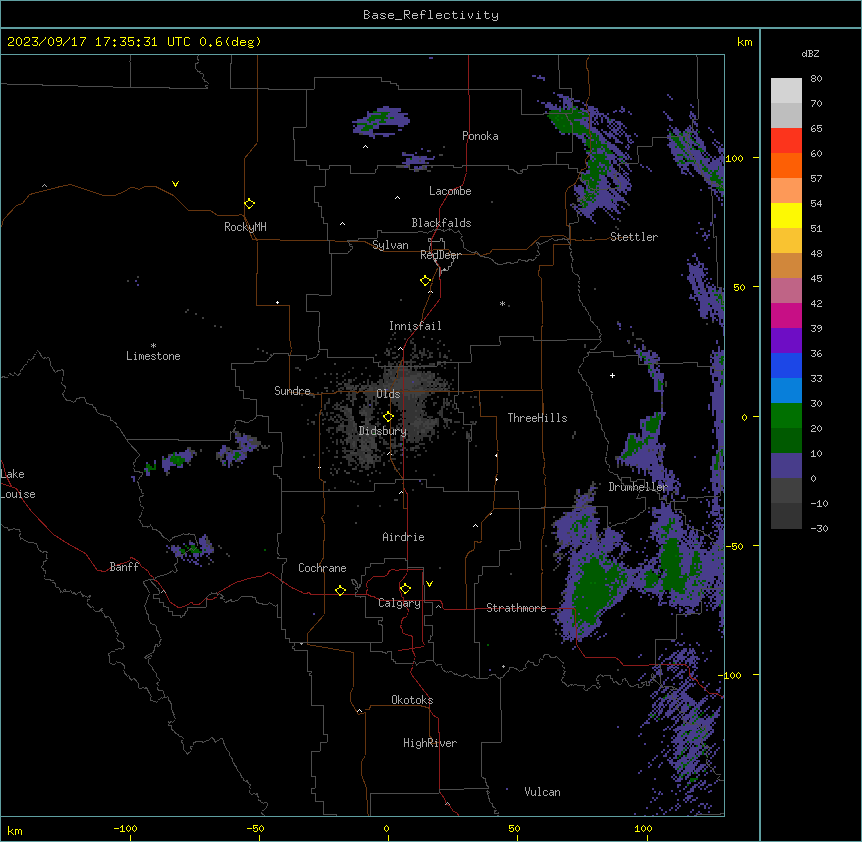Select the blue 33–36 dBZ legend swatch
The width and height of the screenshot is (862, 842).
coord(786,365)
